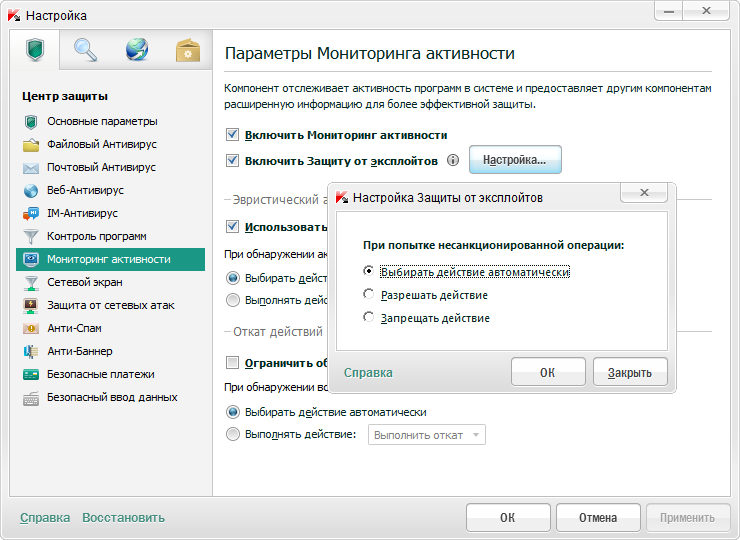Screen dimensions: 740x540
Task: Minimize the Настройка window
Action: (668, 11)
